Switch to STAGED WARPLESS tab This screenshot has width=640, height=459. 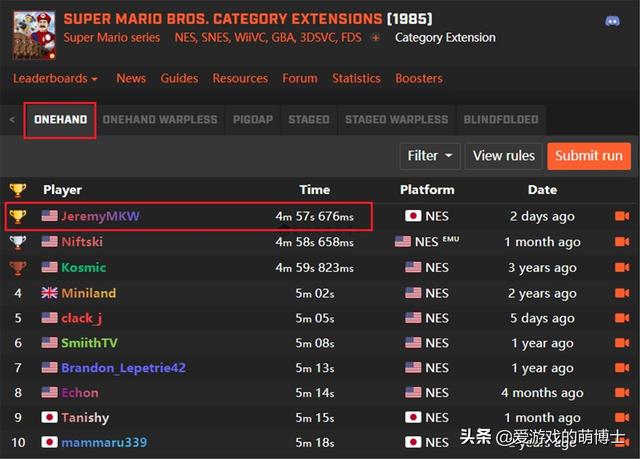click(396, 120)
